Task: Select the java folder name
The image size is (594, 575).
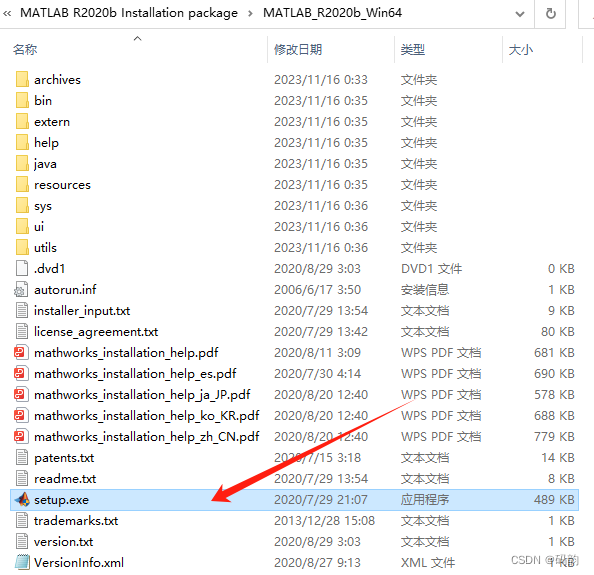Action: point(45,164)
